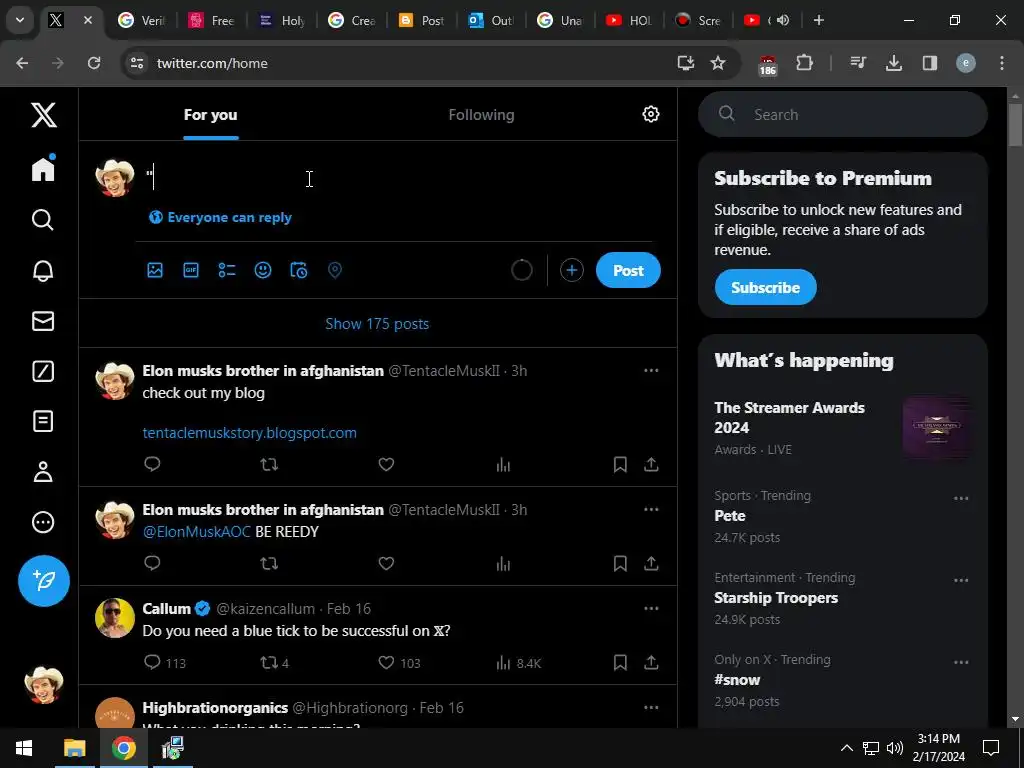Open more options on Callum's post
This screenshot has height=768, width=1024.
click(651, 608)
